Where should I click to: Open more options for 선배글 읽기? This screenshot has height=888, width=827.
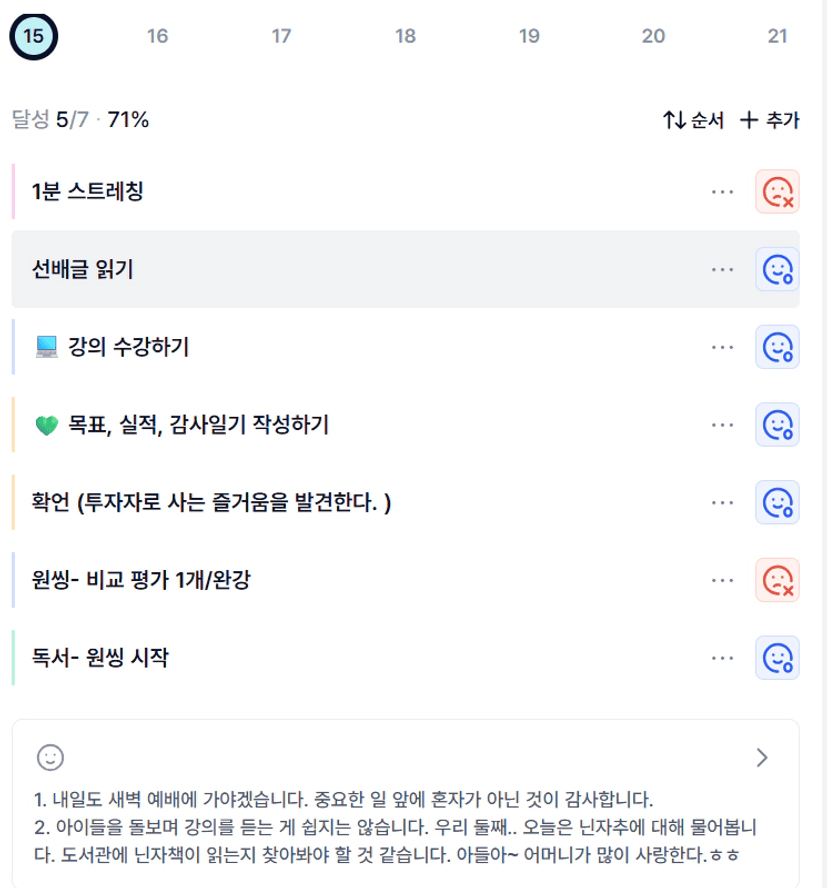click(722, 269)
